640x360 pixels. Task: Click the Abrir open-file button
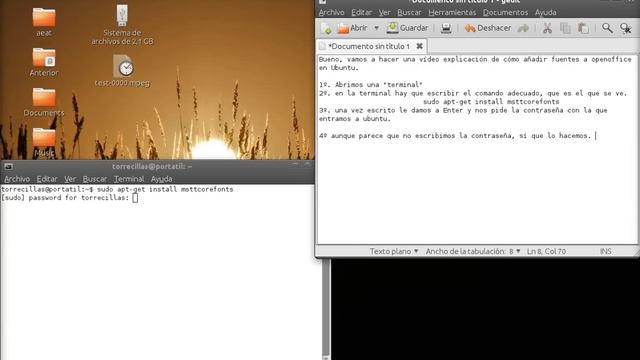tap(352, 28)
